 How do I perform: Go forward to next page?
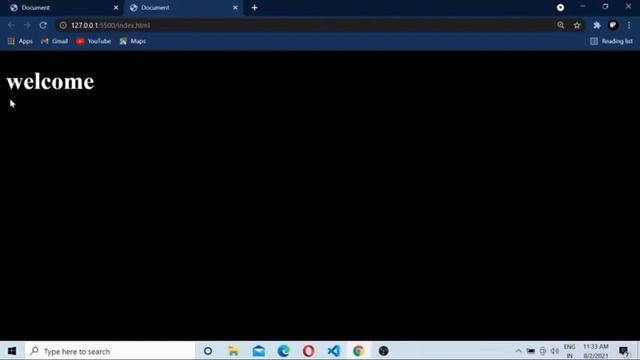click(x=27, y=25)
